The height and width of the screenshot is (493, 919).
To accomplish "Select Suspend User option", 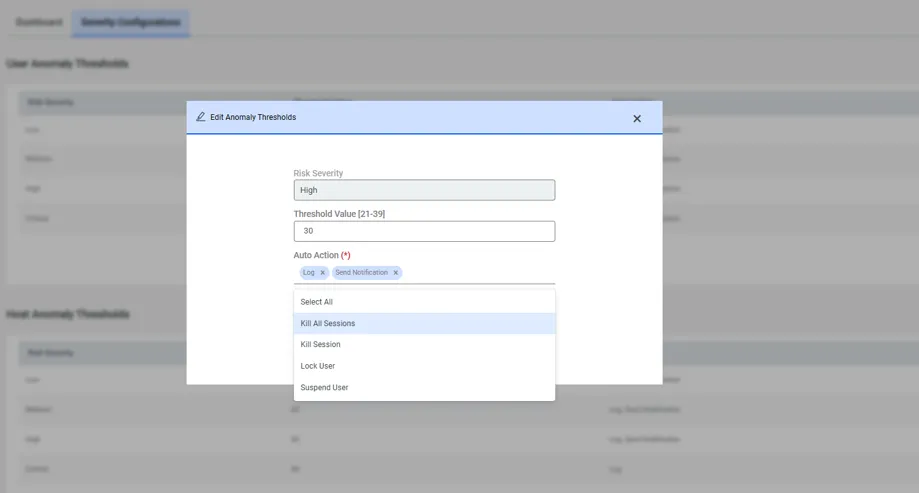I will point(424,387).
